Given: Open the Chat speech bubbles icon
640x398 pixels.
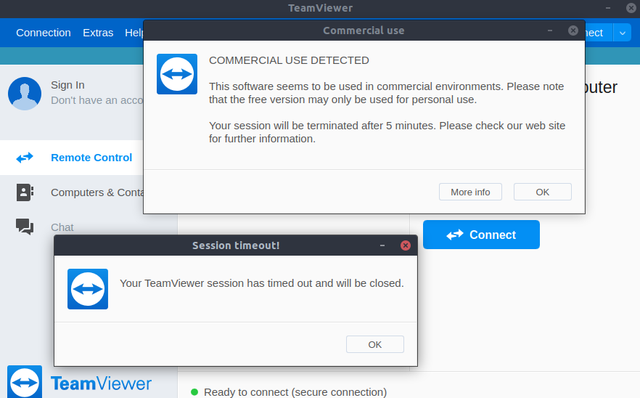Looking at the screenshot, I should coord(24,227).
